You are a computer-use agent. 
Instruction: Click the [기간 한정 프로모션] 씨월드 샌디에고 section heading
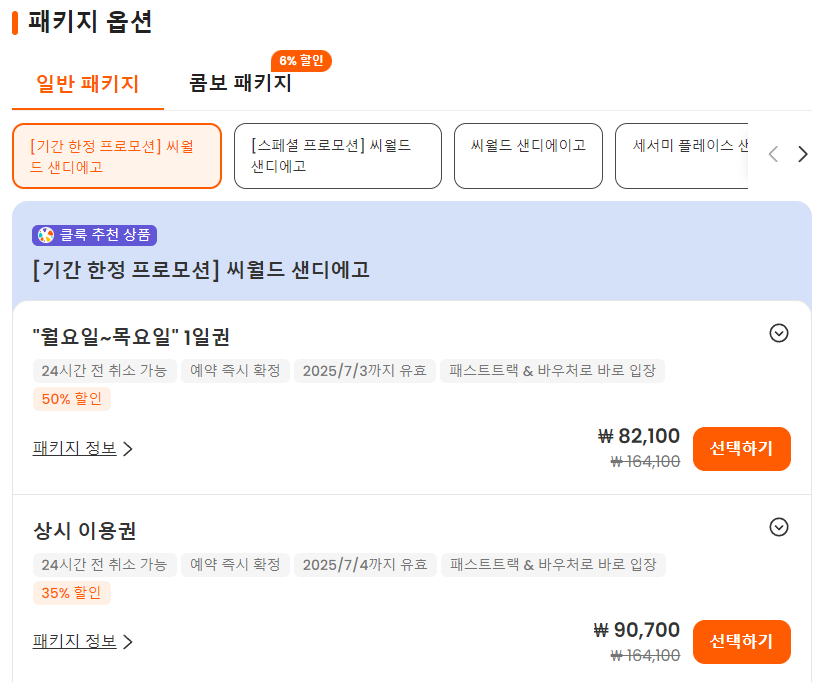201,270
